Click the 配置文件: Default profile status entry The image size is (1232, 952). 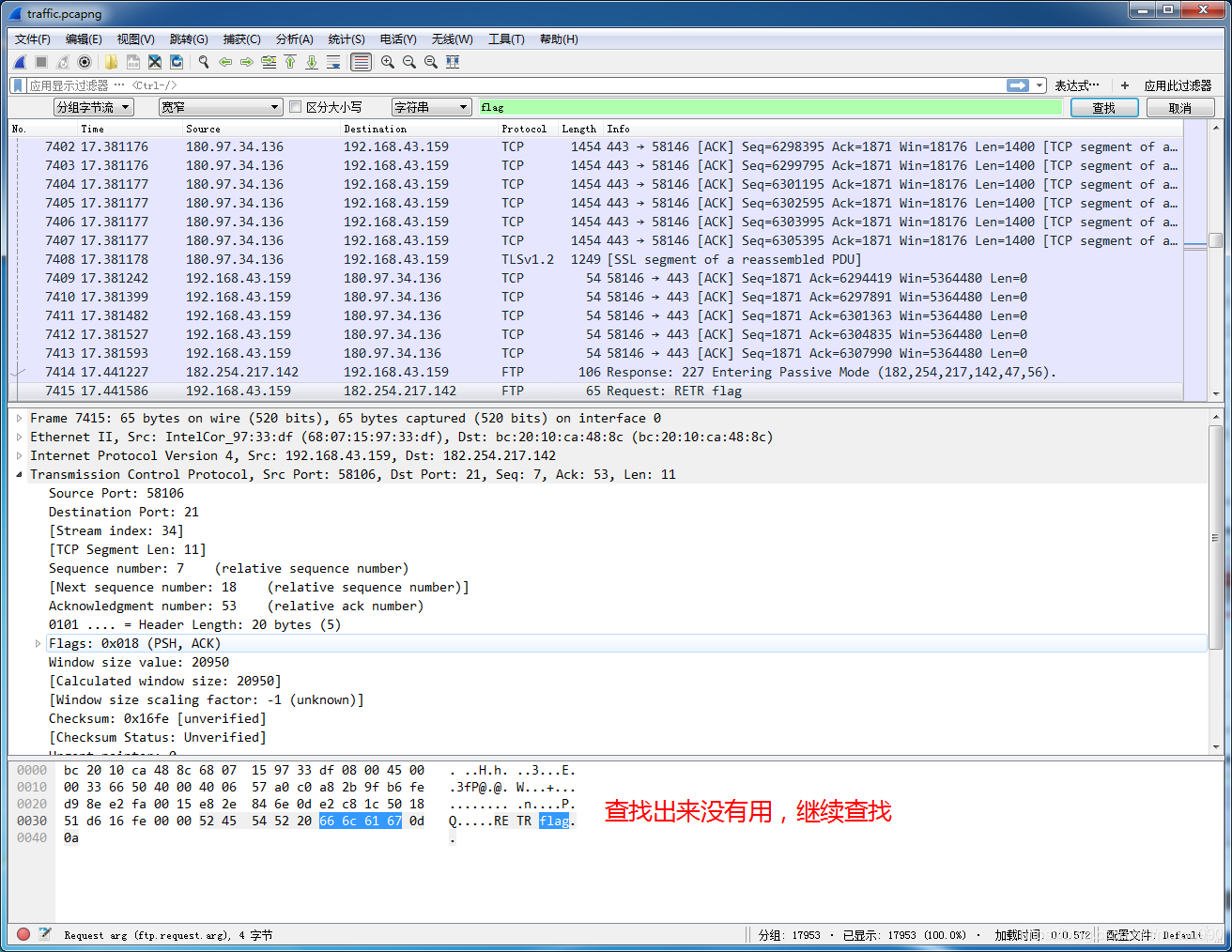click(1154, 935)
